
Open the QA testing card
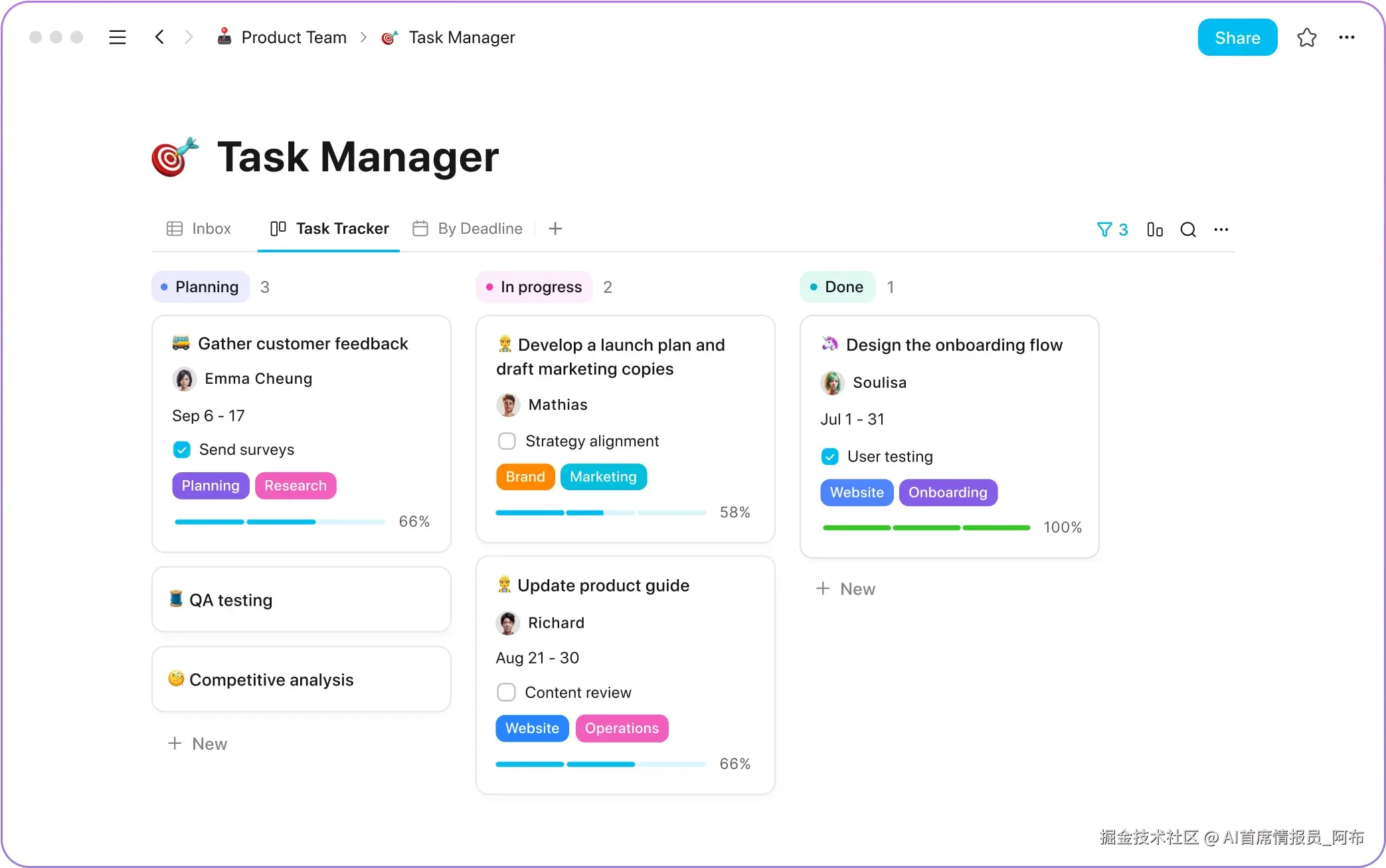[301, 600]
